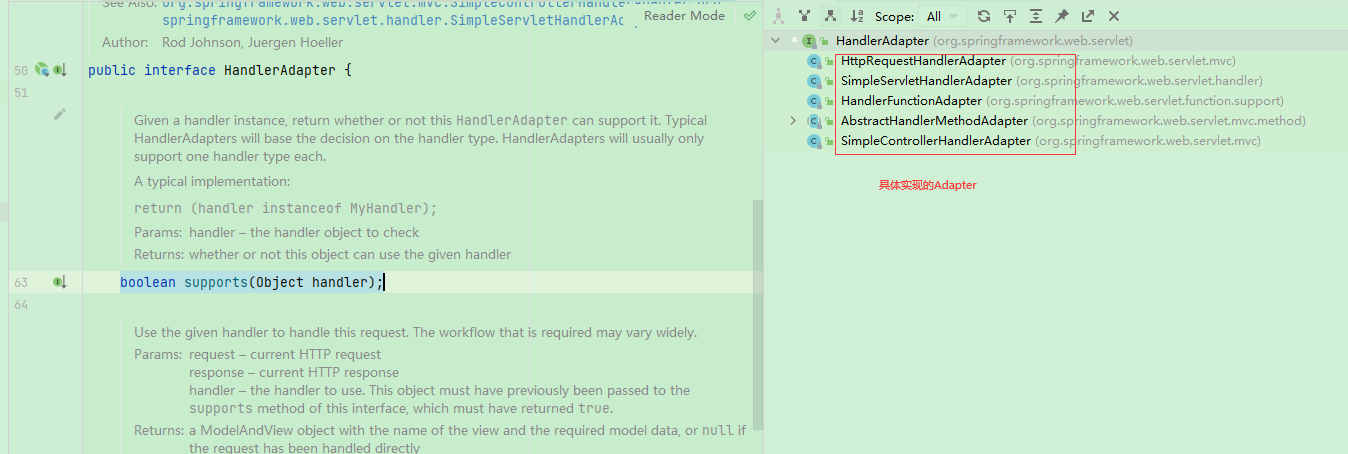Expand all nodes in hierarchy
This screenshot has width=1348, height=454.
point(1036,16)
